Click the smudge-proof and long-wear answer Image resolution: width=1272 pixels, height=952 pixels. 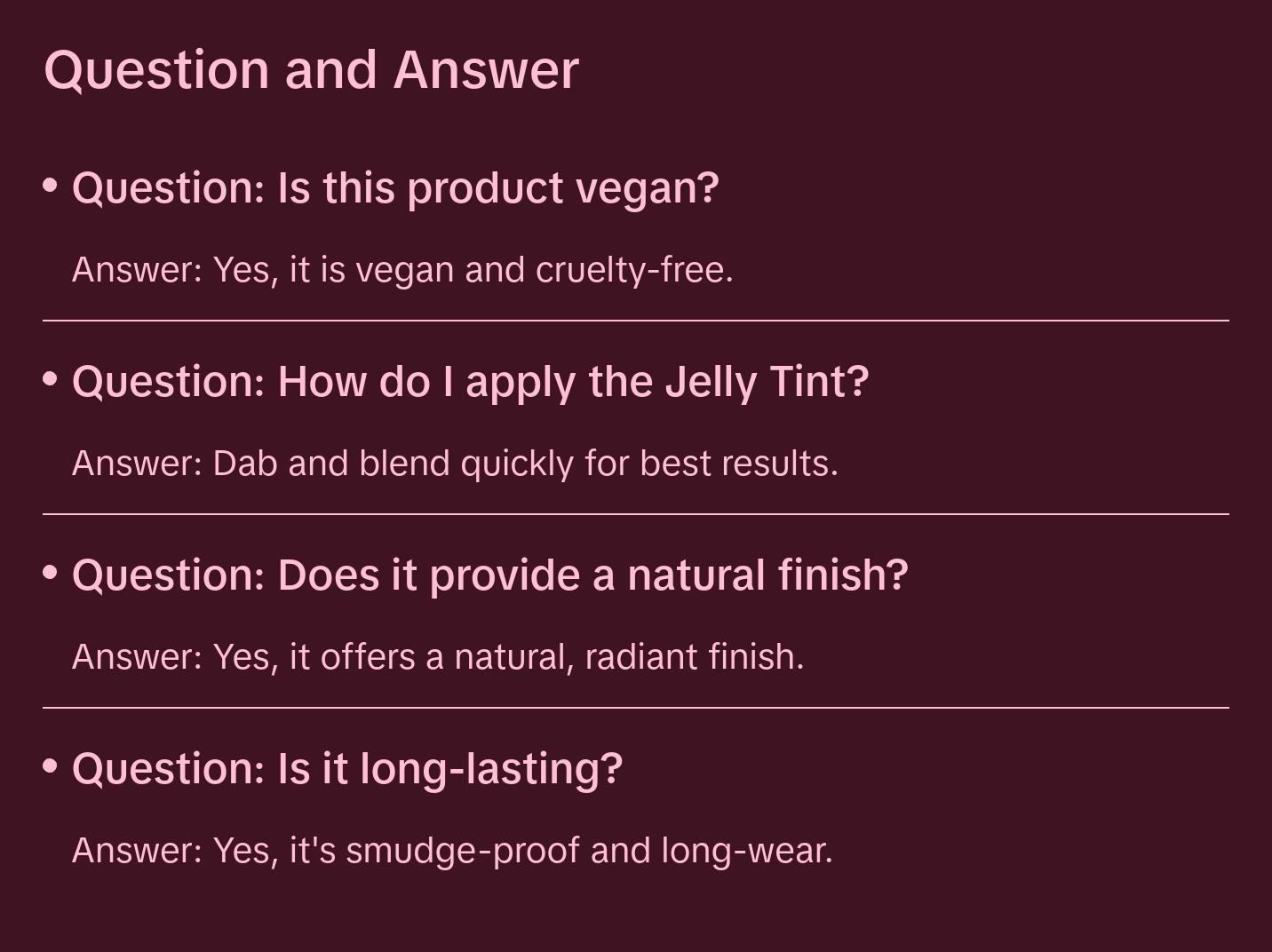(452, 851)
